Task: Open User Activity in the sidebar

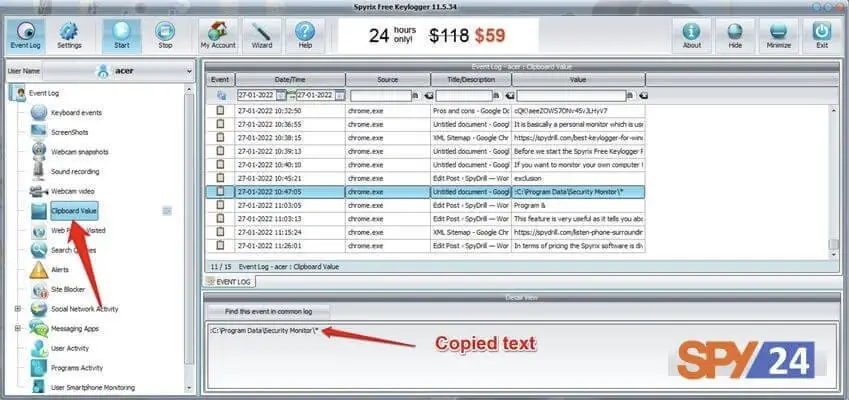Action: coord(70,348)
